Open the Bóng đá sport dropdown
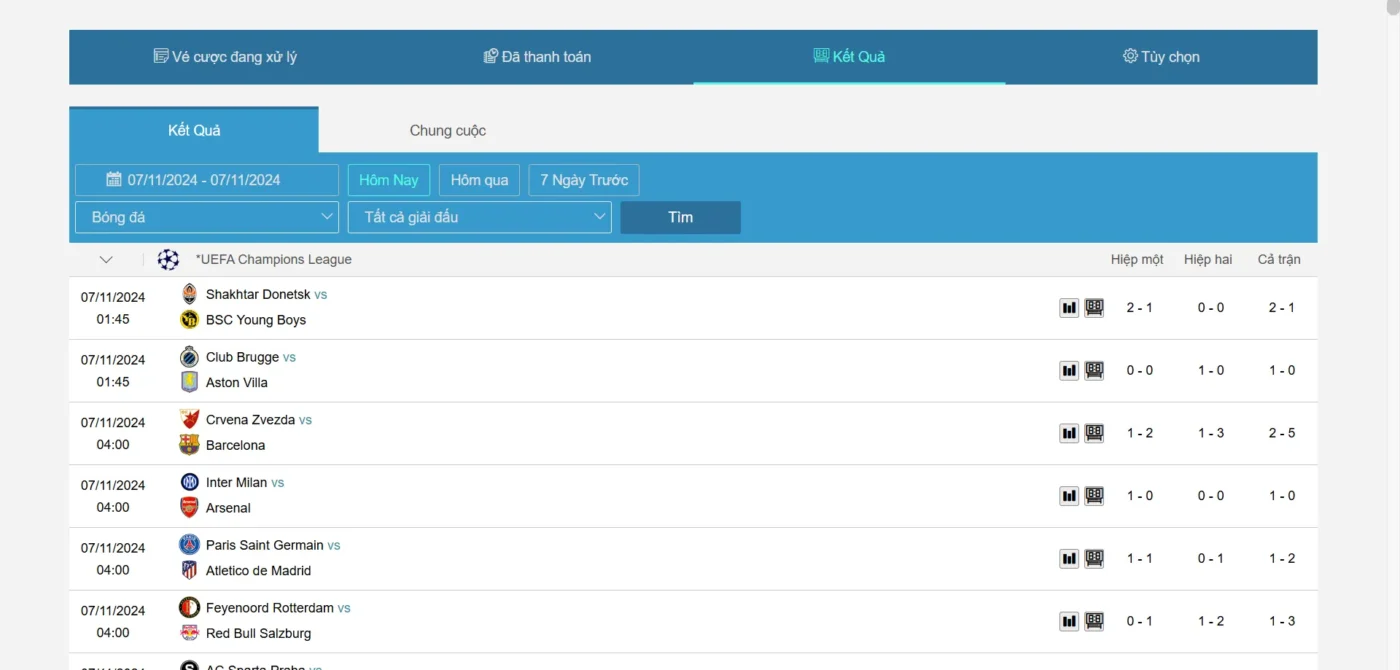 [x=207, y=217]
